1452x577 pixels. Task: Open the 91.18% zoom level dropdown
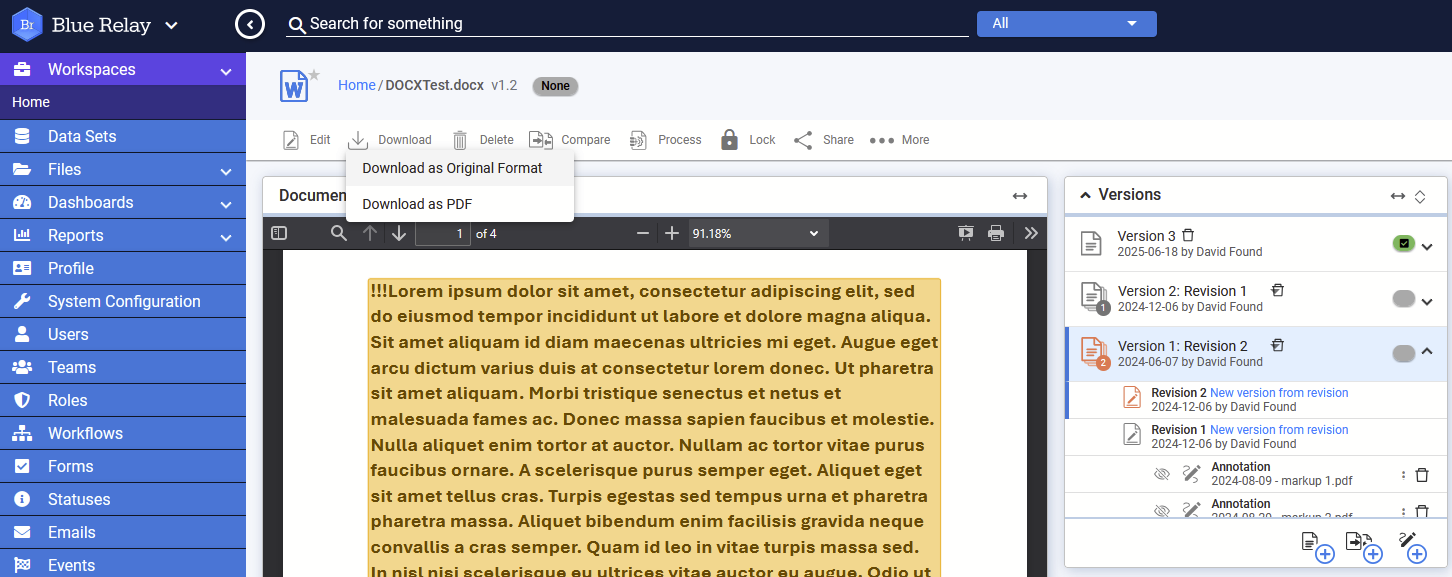pos(757,233)
